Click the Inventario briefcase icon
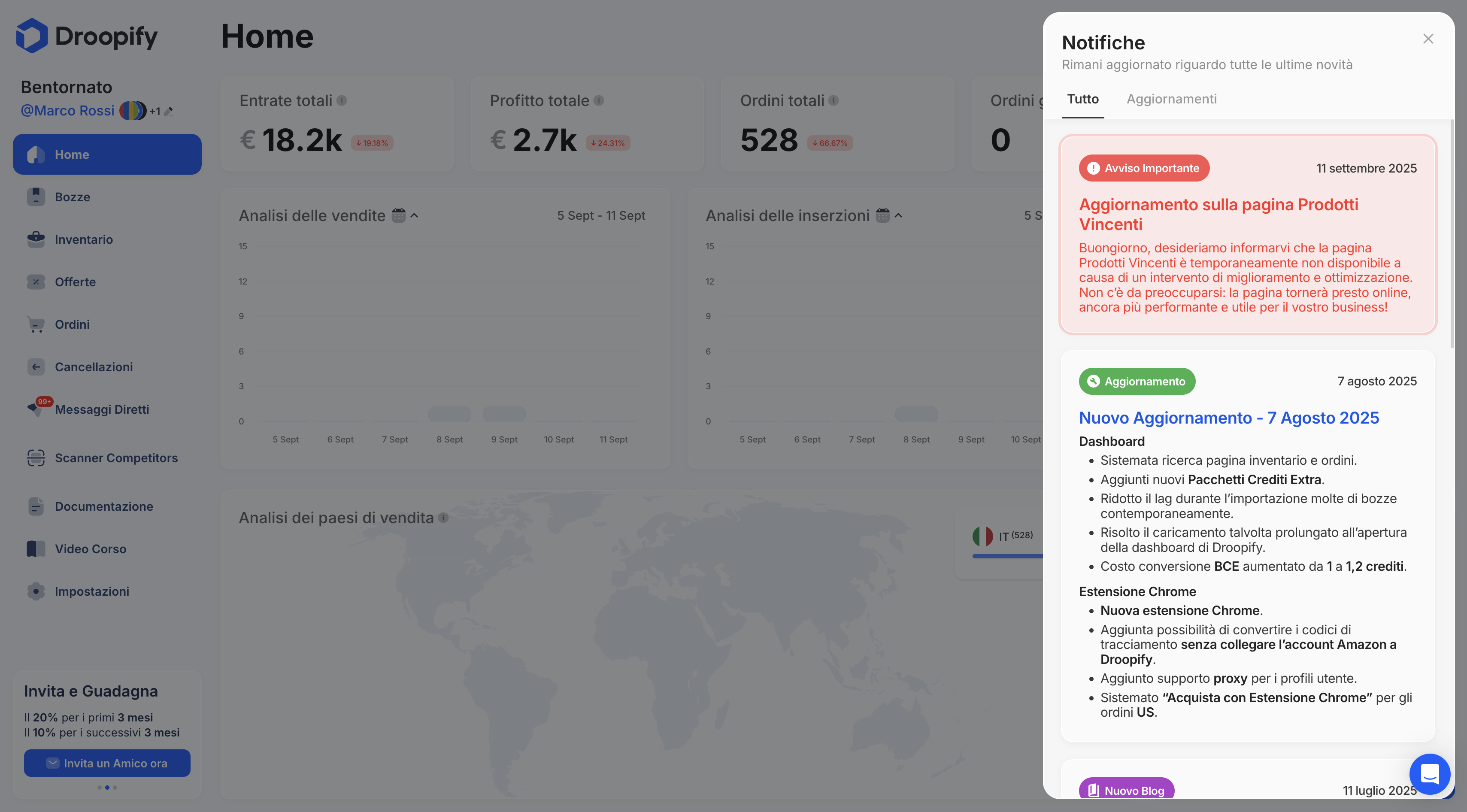Viewport: 1467px width, 812px height. 36,239
